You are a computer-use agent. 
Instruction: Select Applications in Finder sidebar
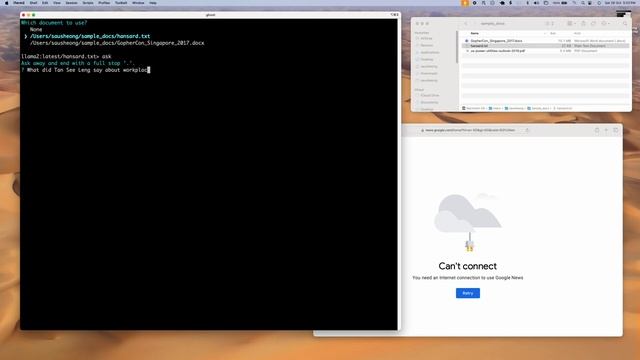pos(430,52)
